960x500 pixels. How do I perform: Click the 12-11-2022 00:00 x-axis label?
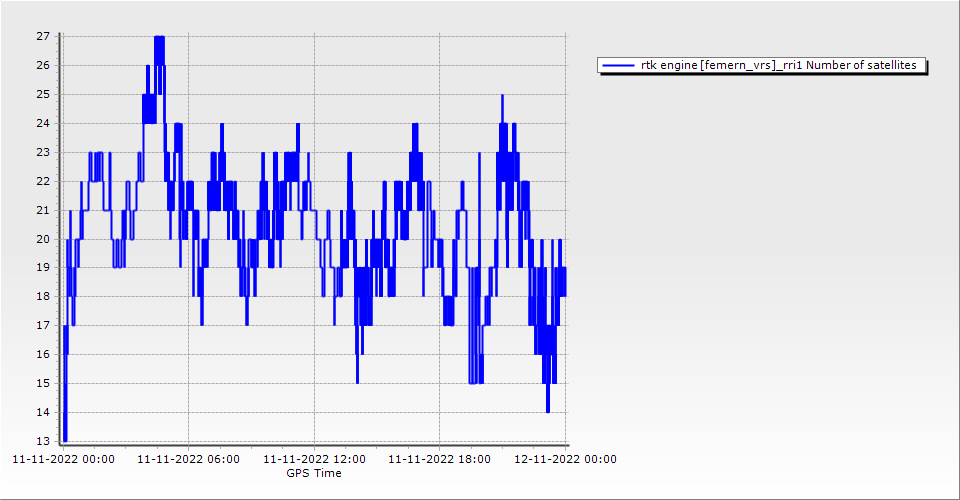(x=565, y=459)
